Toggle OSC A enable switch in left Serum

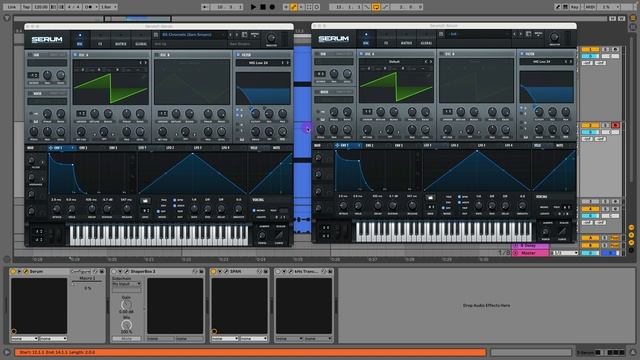(x=76, y=55)
